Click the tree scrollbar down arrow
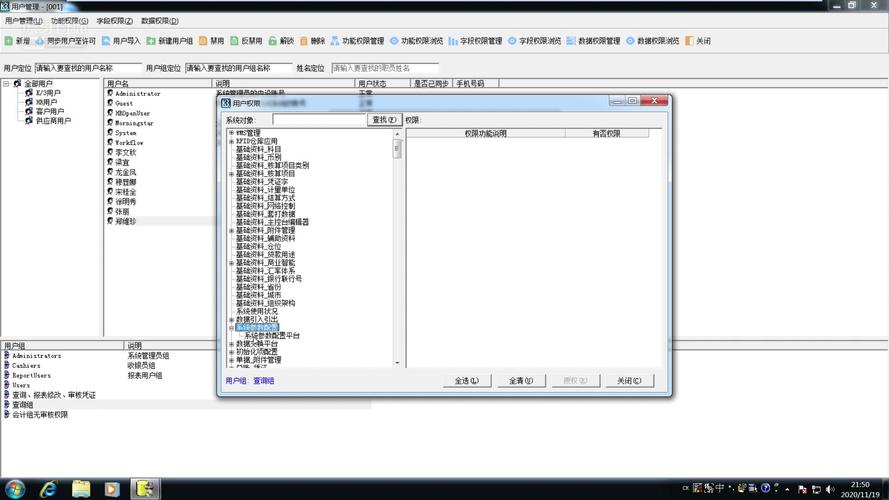 coord(397,362)
